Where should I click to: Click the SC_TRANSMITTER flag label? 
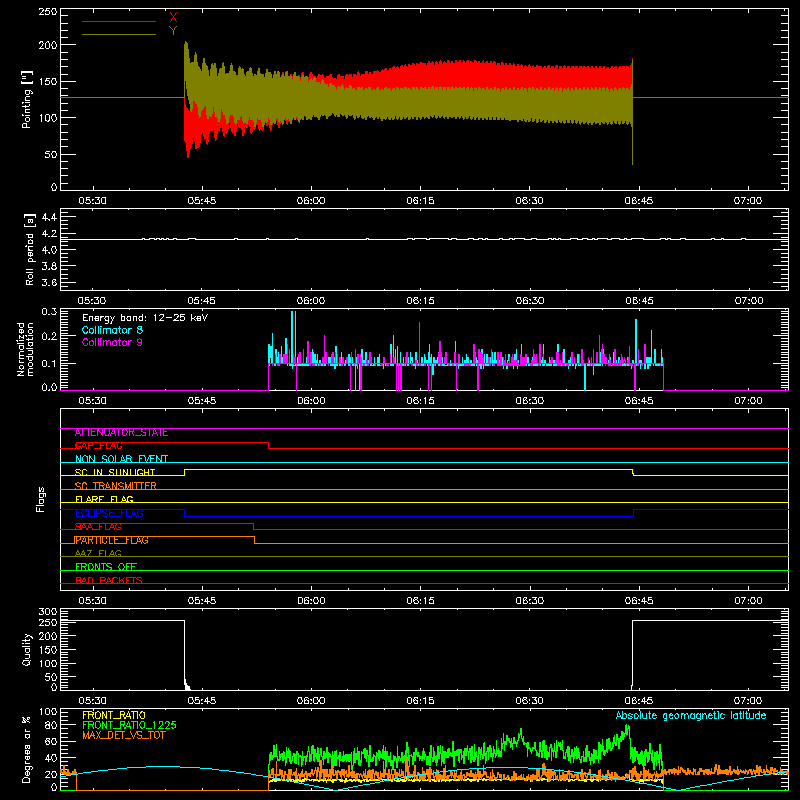tap(116, 486)
